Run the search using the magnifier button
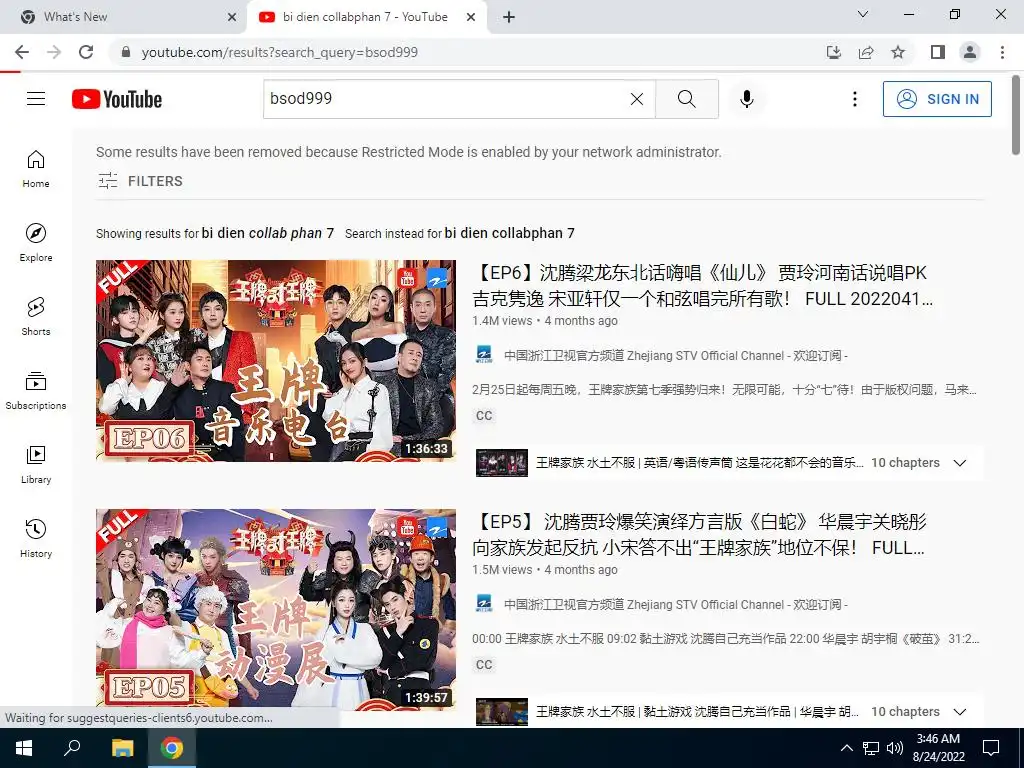Image resolution: width=1024 pixels, height=768 pixels. 687,99
